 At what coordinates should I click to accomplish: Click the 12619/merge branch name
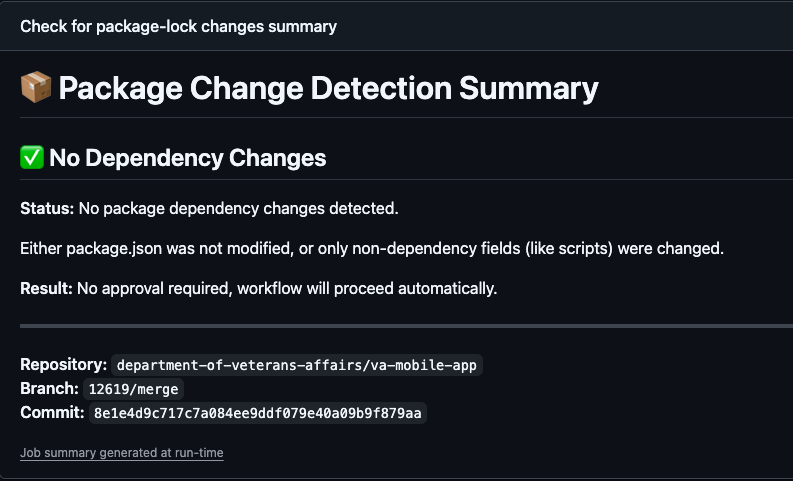click(135, 389)
